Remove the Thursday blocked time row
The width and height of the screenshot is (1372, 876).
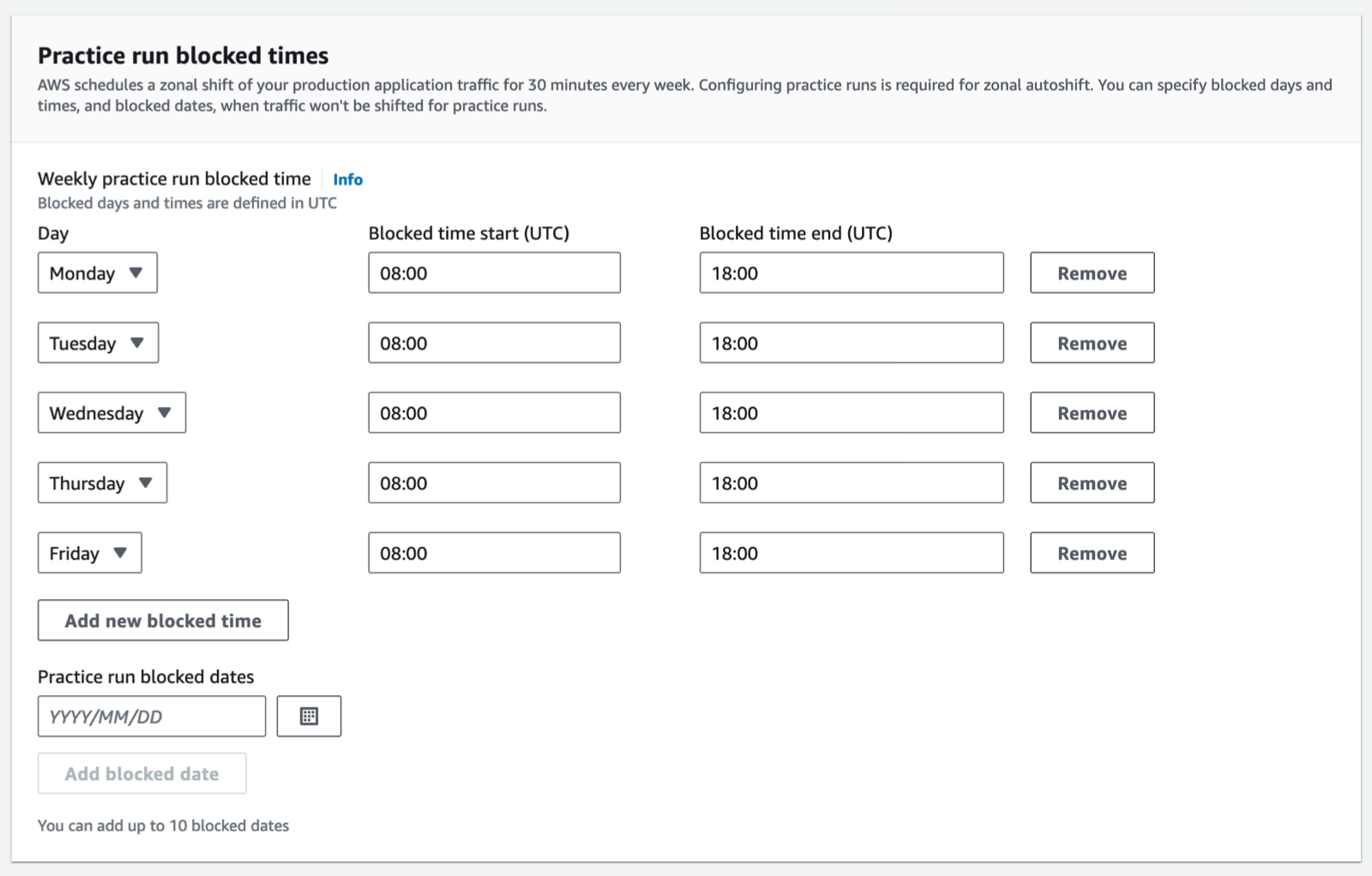[x=1092, y=483]
